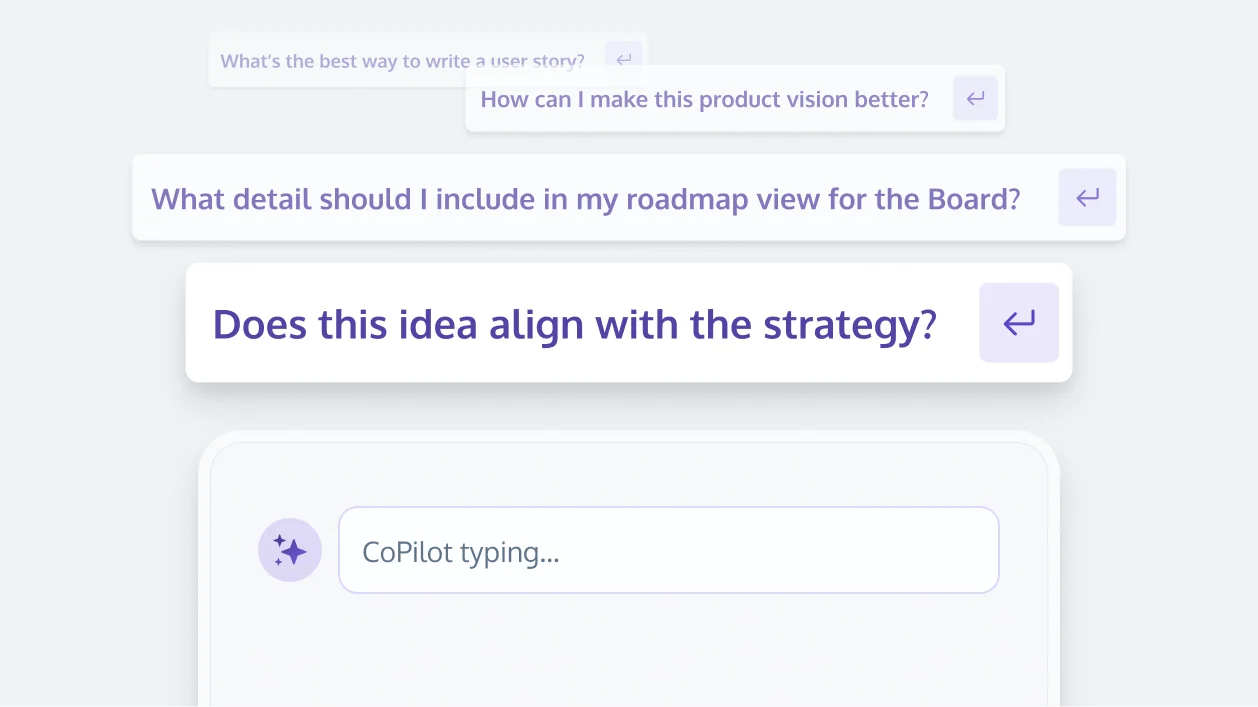This screenshot has height=707, width=1258.
Task: Click enter arrow beside the roadmap view question
Action: pos(1087,197)
